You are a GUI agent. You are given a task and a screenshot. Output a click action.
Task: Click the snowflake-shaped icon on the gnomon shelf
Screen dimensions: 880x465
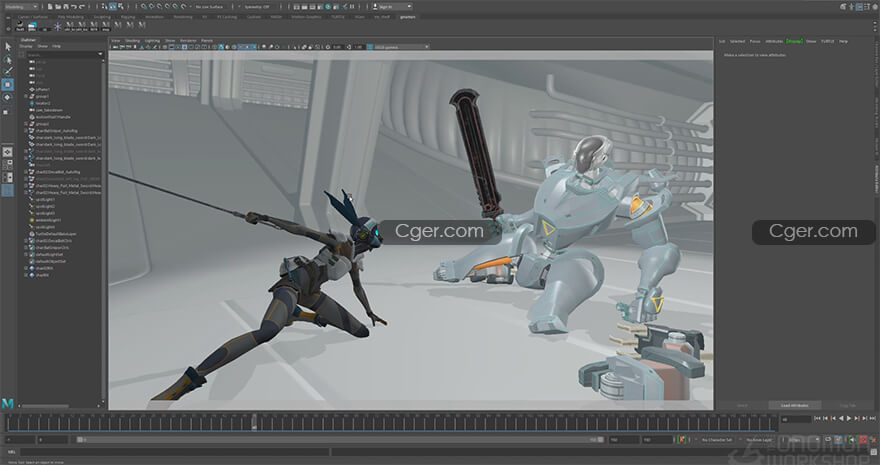57,26
